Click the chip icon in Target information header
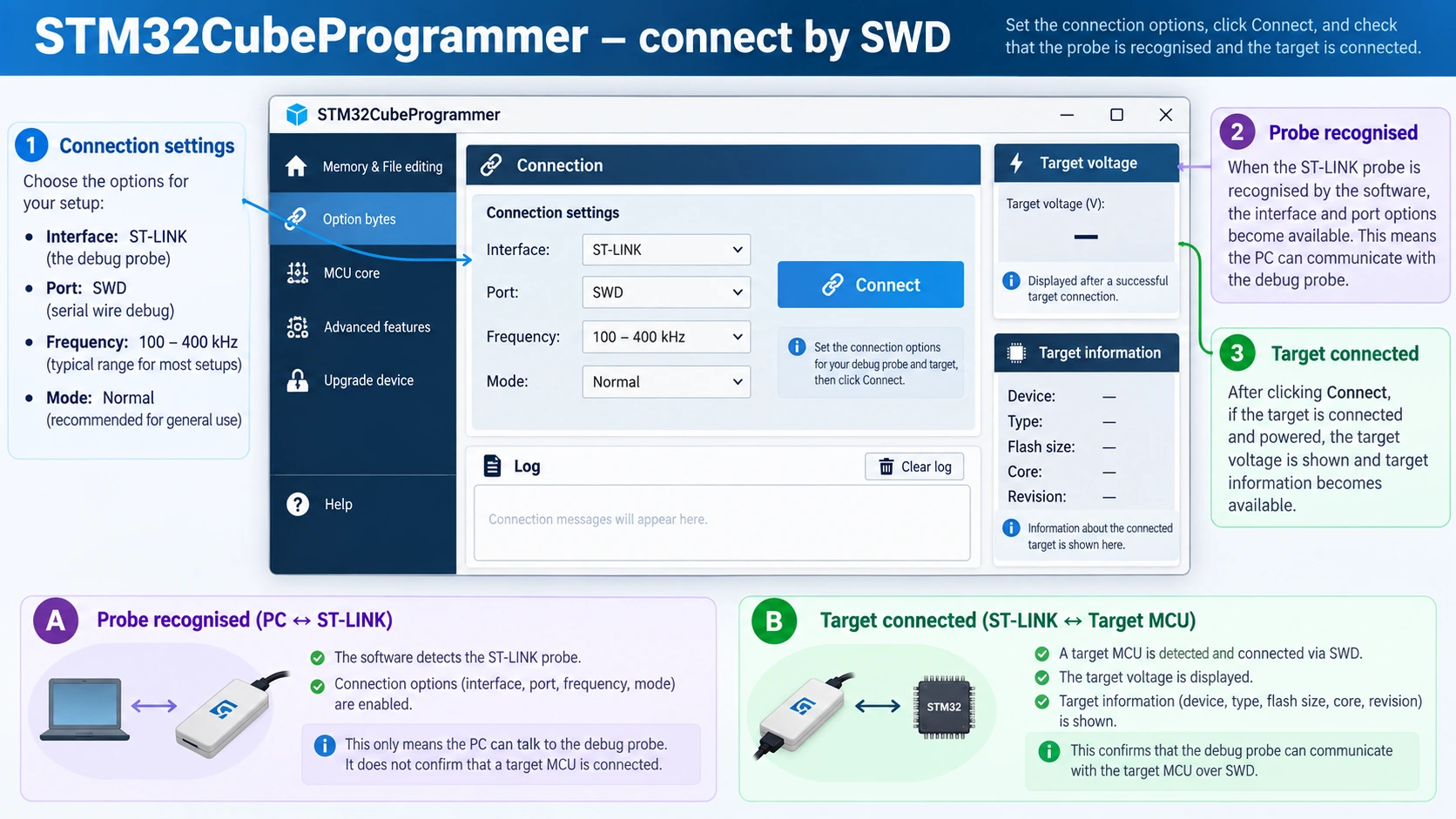Image resolution: width=1456 pixels, height=819 pixels. (1016, 352)
